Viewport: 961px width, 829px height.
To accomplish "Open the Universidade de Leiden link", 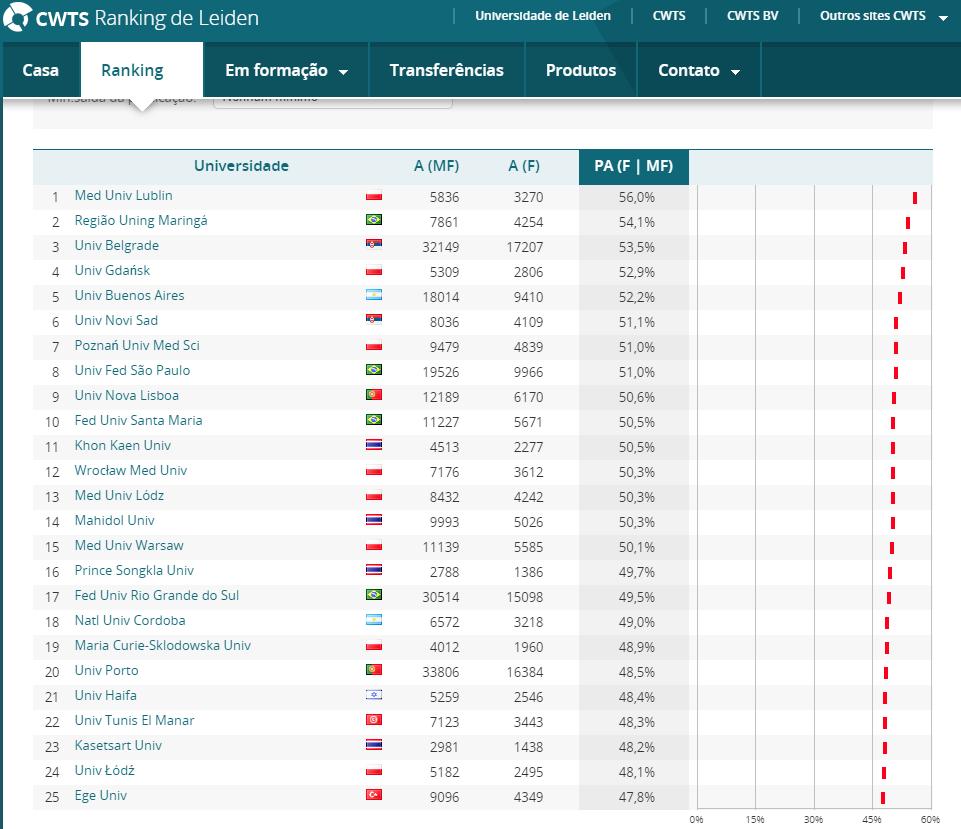I will (542, 16).
